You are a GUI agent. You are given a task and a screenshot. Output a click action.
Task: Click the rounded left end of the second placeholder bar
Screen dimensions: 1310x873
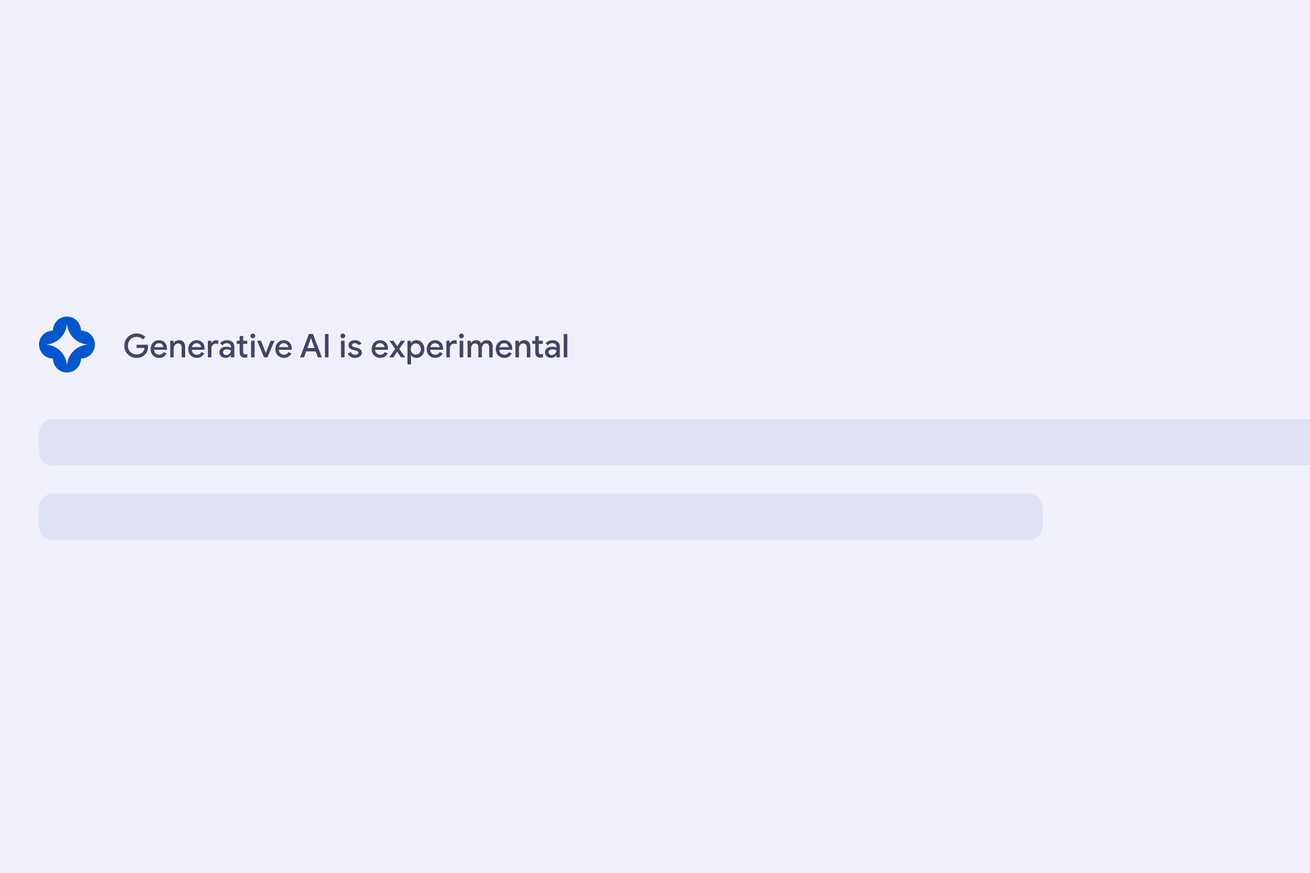pos(47,516)
